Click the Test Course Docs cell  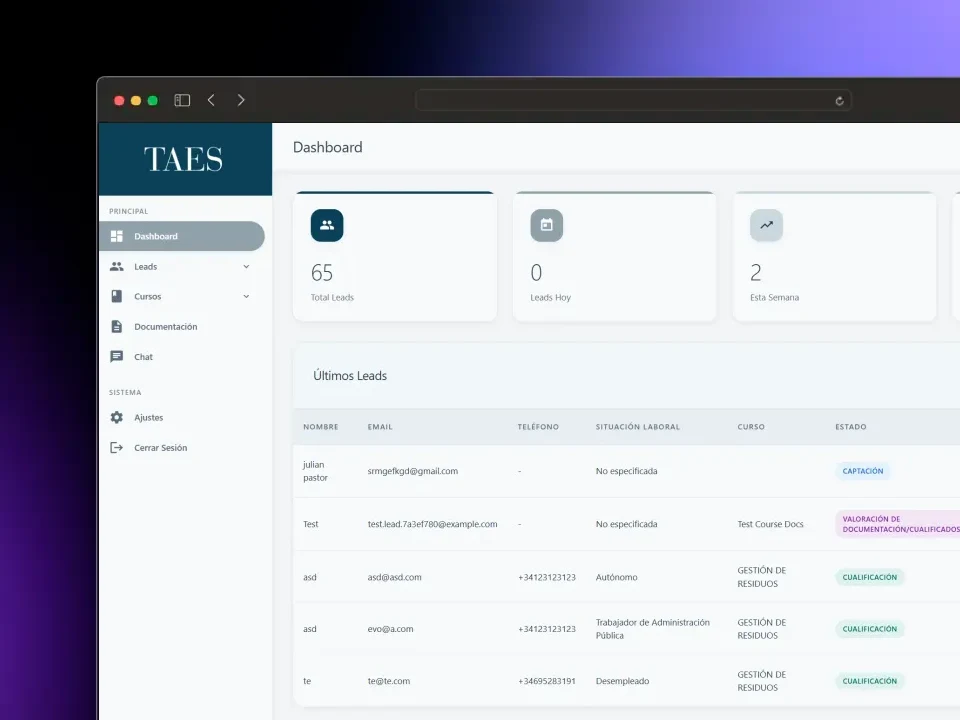pyautogui.click(x=770, y=524)
